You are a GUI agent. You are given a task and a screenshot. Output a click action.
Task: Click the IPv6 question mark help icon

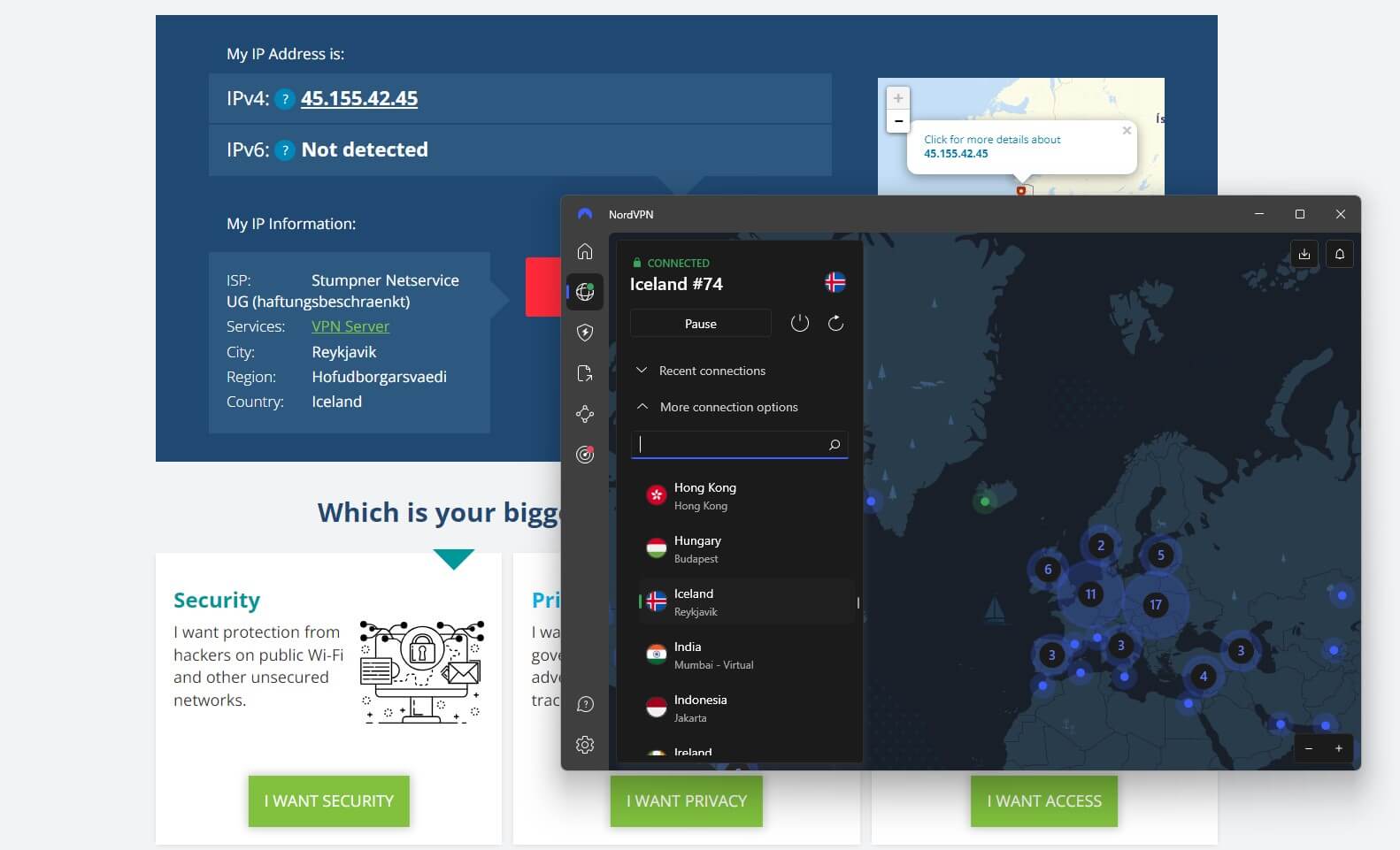[284, 150]
